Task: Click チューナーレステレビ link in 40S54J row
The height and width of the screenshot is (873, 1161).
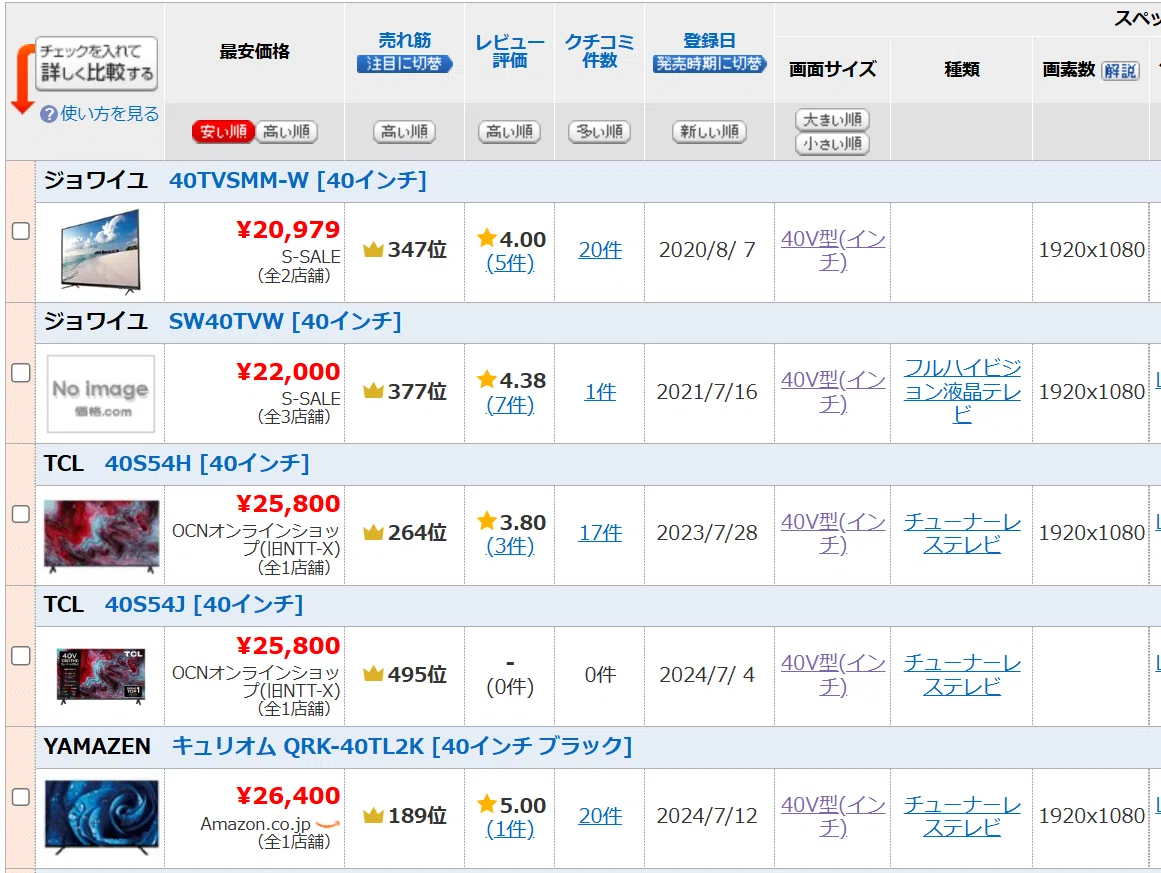Action: click(963, 675)
